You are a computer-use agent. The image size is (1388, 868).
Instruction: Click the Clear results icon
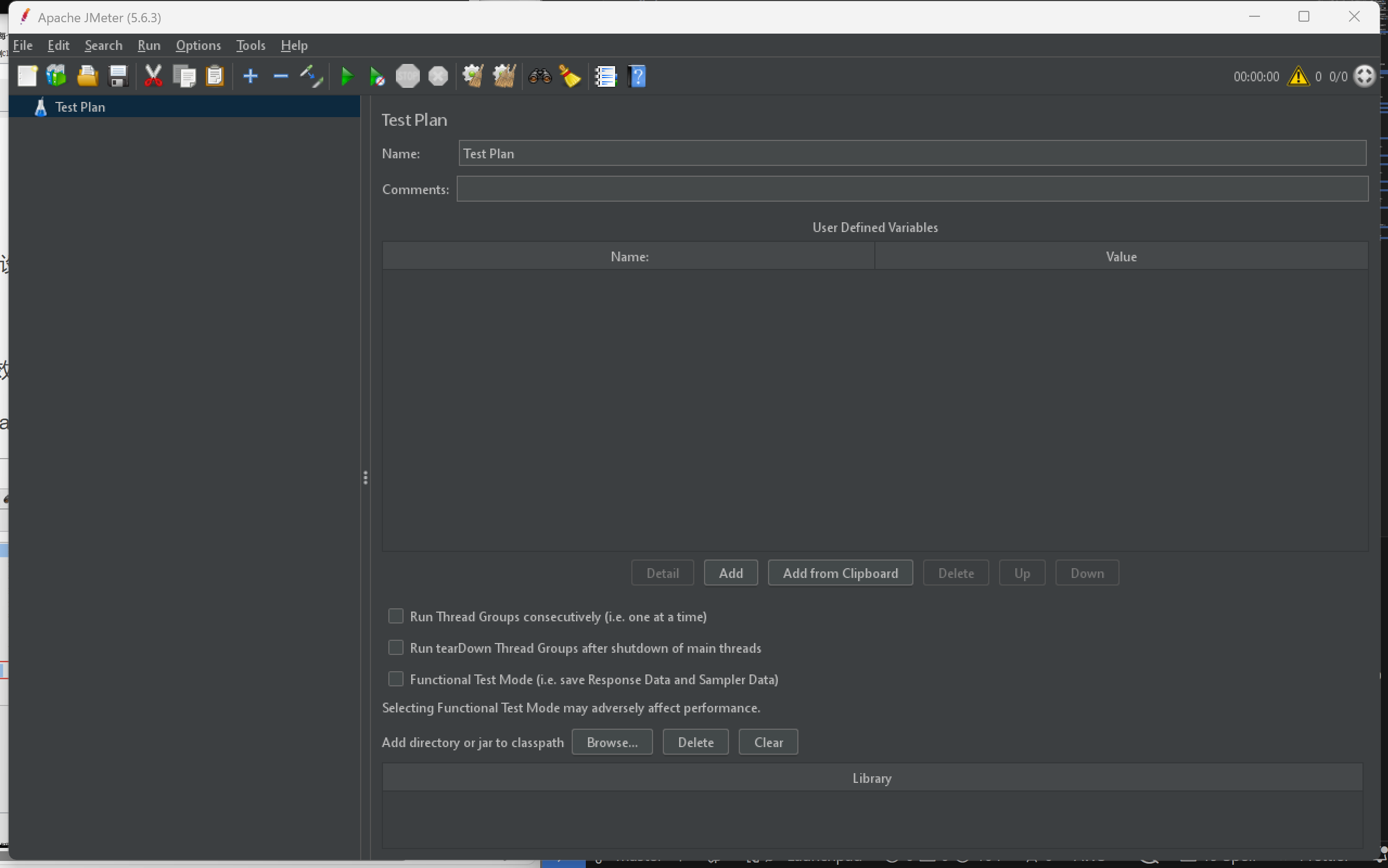[x=472, y=76]
